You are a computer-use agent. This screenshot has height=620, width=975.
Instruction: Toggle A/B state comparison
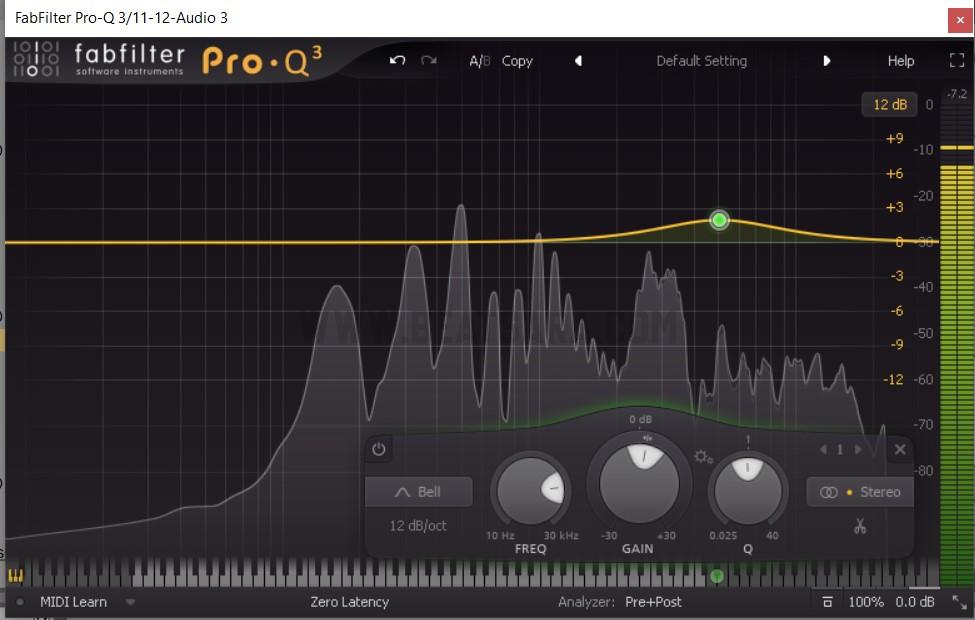pos(479,61)
